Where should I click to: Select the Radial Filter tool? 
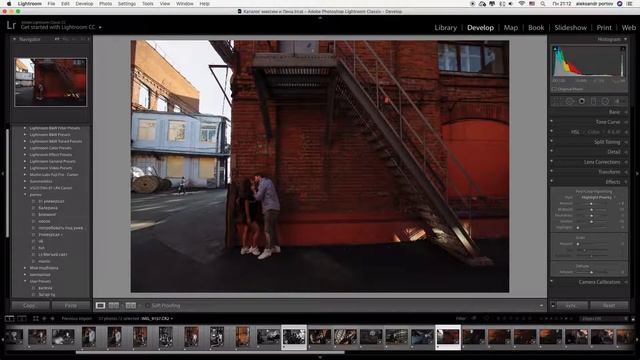coord(605,101)
